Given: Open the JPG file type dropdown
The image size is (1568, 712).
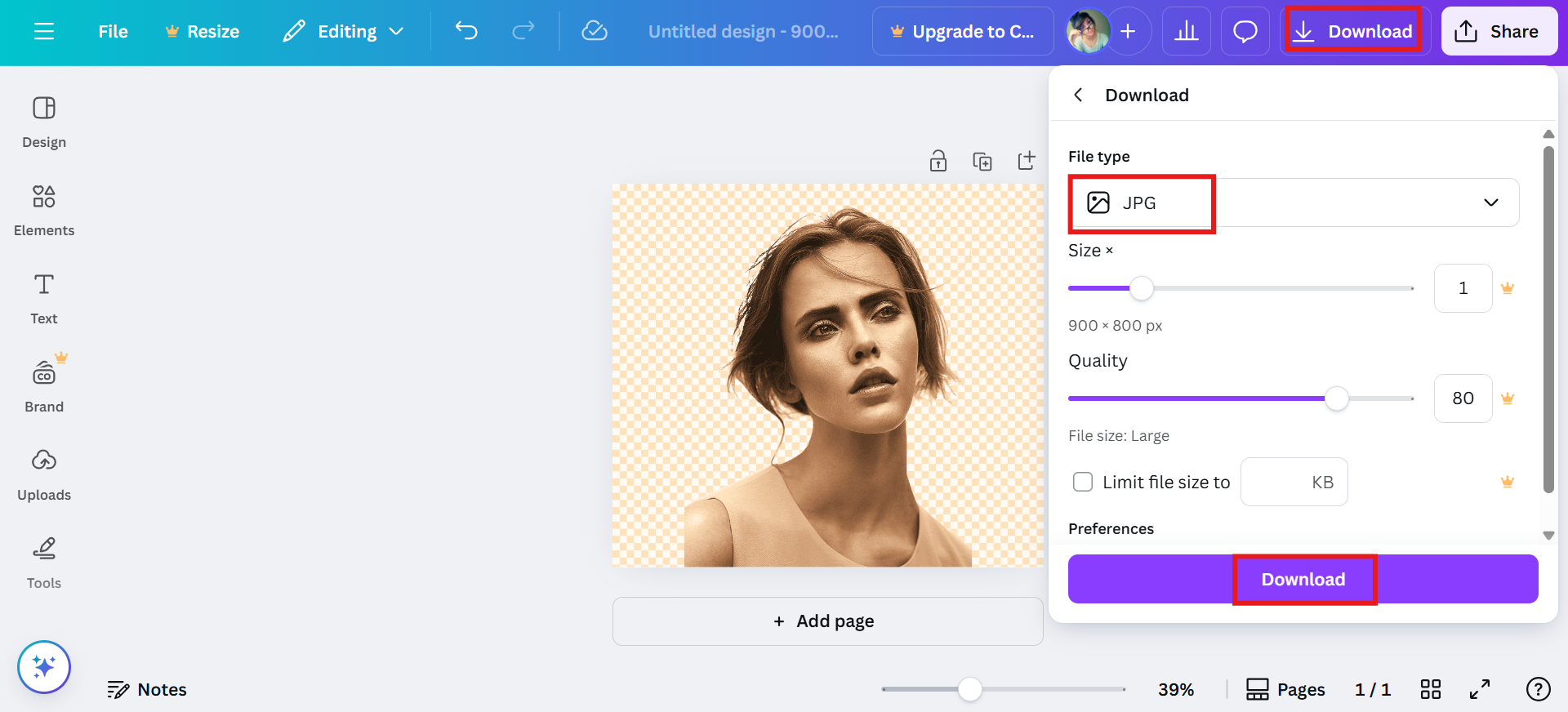Looking at the screenshot, I should [x=1294, y=202].
